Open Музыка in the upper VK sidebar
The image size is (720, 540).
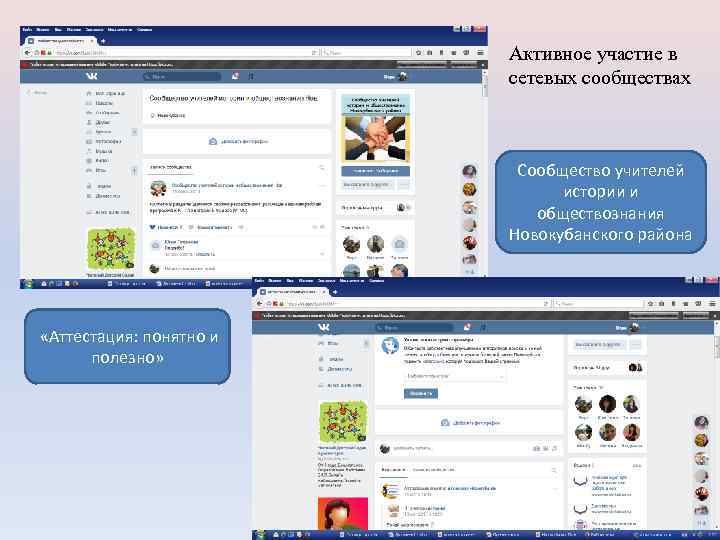click(x=100, y=151)
